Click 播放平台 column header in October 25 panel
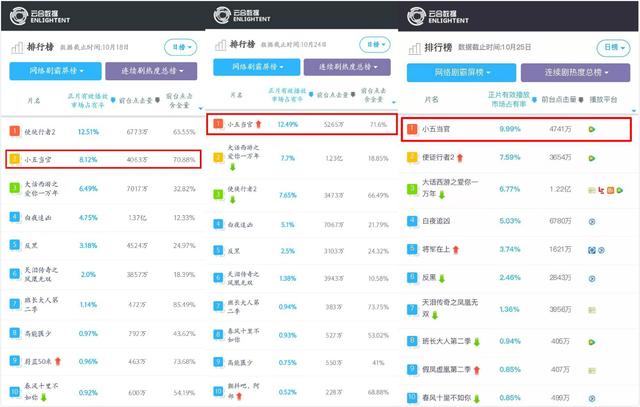The width and height of the screenshot is (640, 407). click(603, 100)
